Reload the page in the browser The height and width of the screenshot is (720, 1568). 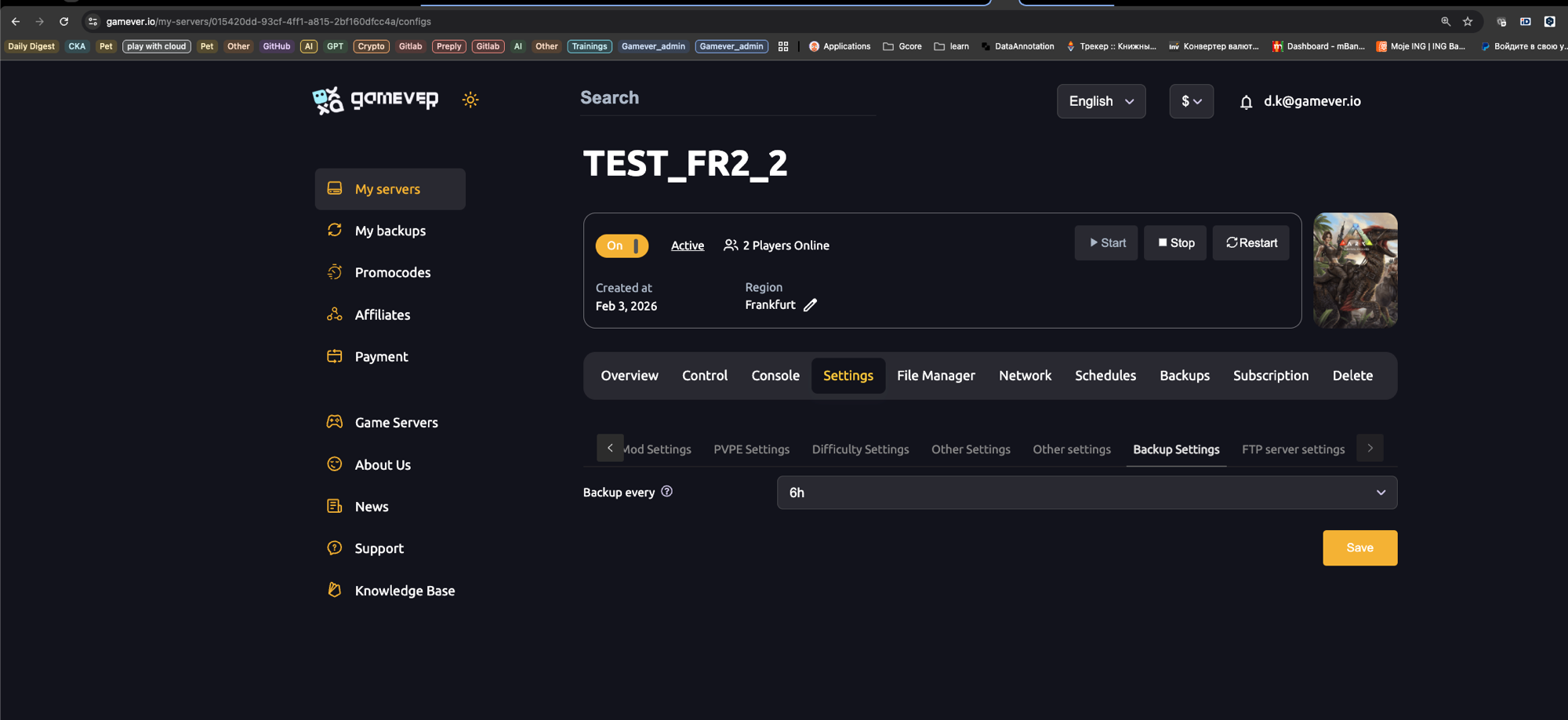pos(64,21)
